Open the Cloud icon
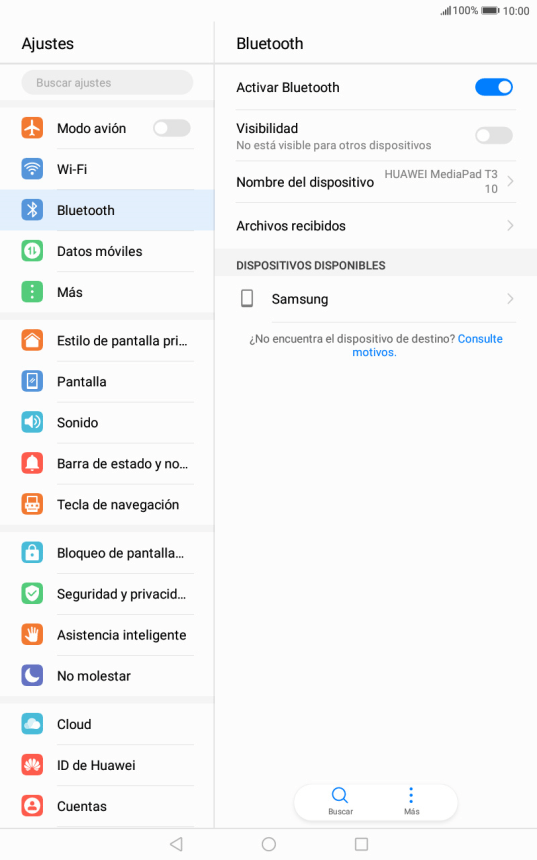537x860 pixels. click(x=32, y=724)
